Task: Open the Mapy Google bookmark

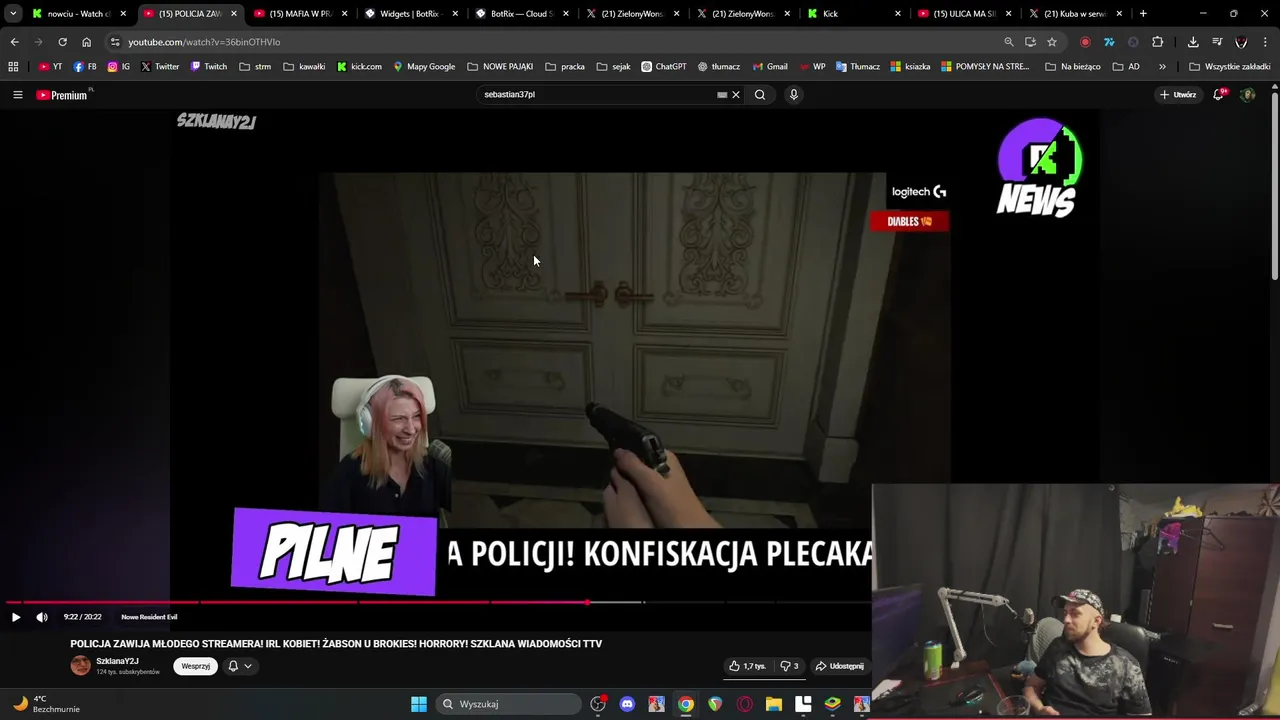Action: 424,67
